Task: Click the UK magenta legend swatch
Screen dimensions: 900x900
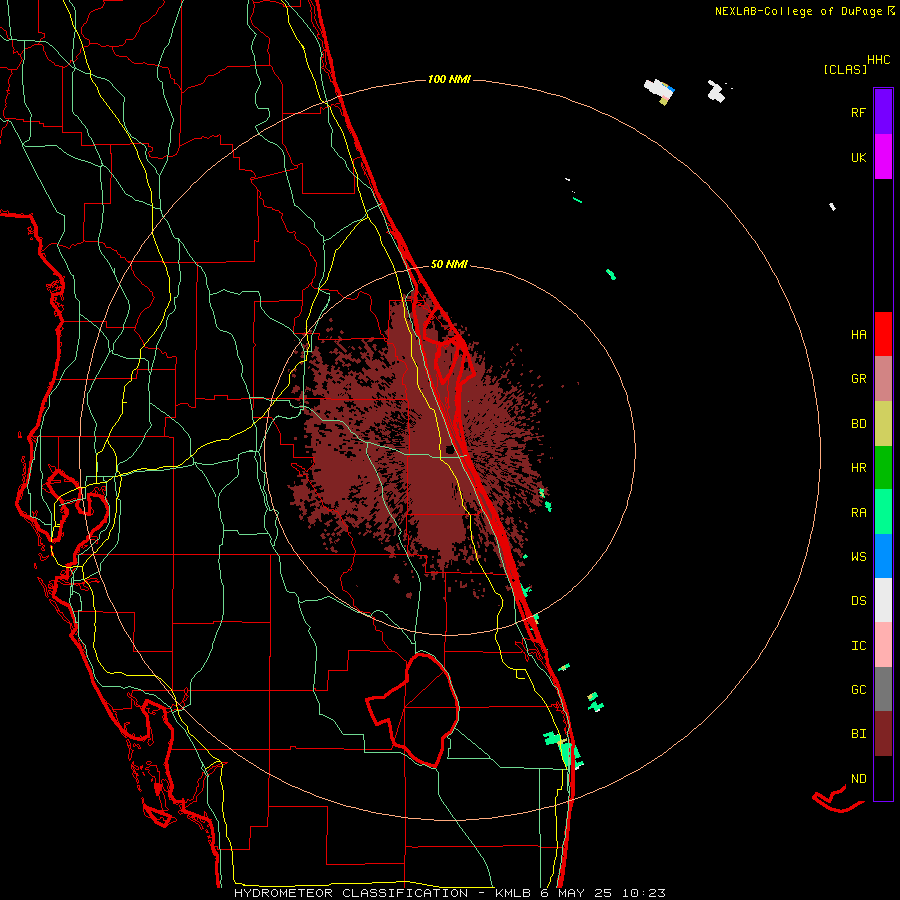Action: (883, 157)
